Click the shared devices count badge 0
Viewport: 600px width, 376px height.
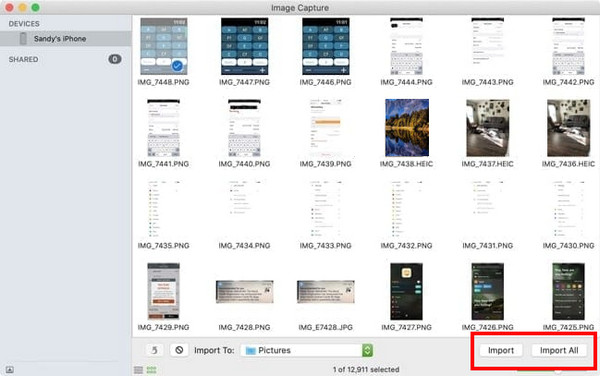[115, 59]
